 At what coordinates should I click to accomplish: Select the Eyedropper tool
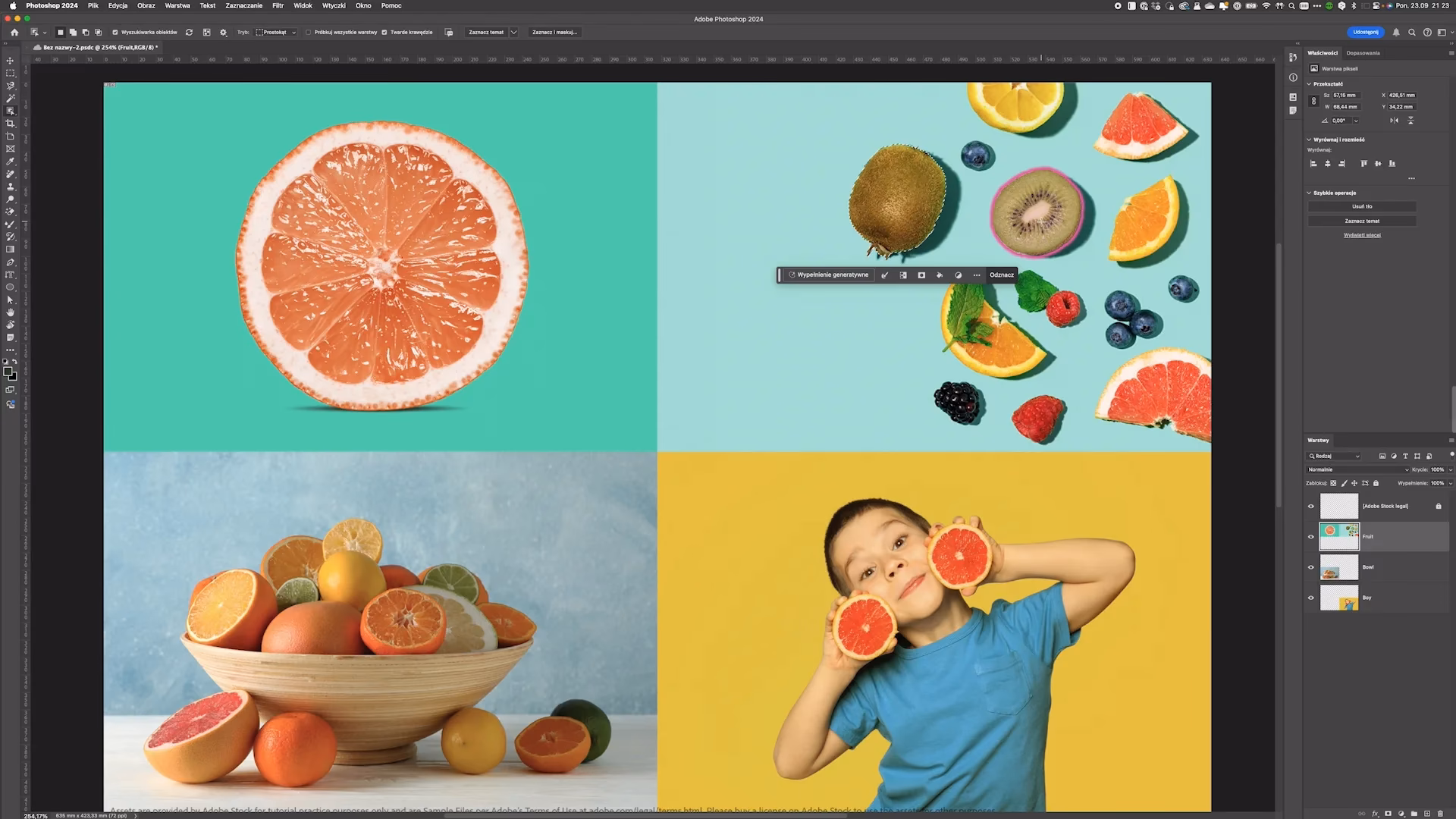pyautogui.click(x=10, y=162)
